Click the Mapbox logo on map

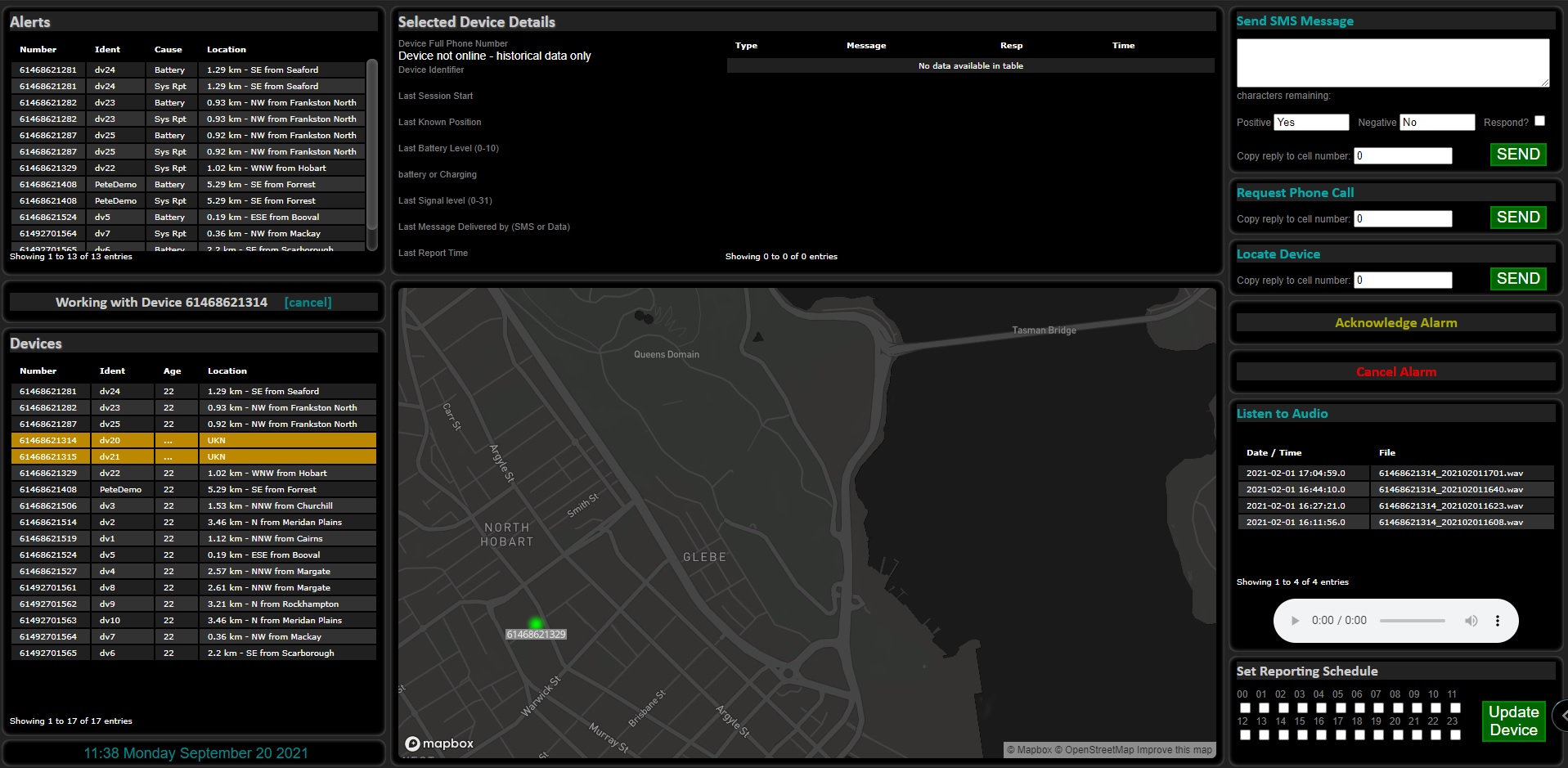point(440,743)
